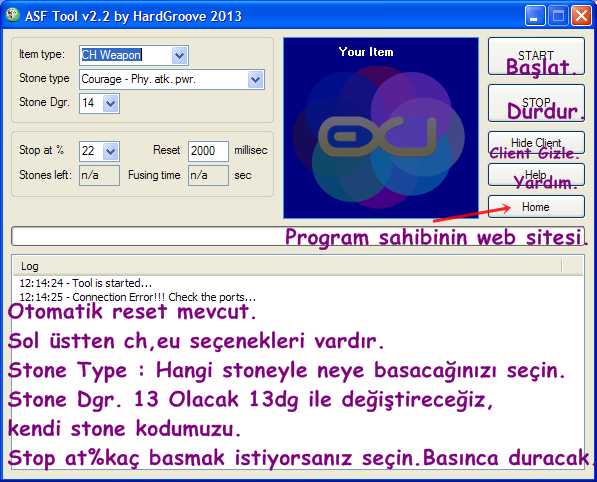Screen dimensions: 597x482
Task: Click the progress bar below settings
Action: (298, 236)
